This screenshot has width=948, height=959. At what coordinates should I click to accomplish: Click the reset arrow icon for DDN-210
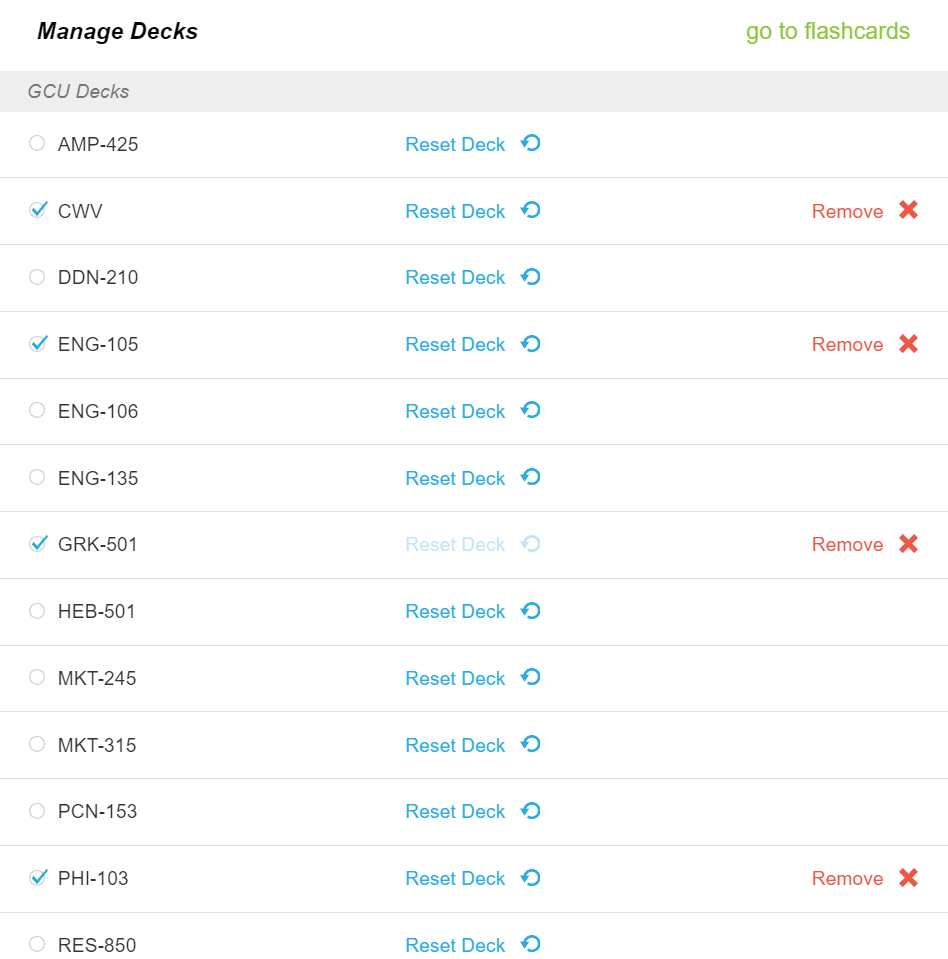(x=530, y=277)
